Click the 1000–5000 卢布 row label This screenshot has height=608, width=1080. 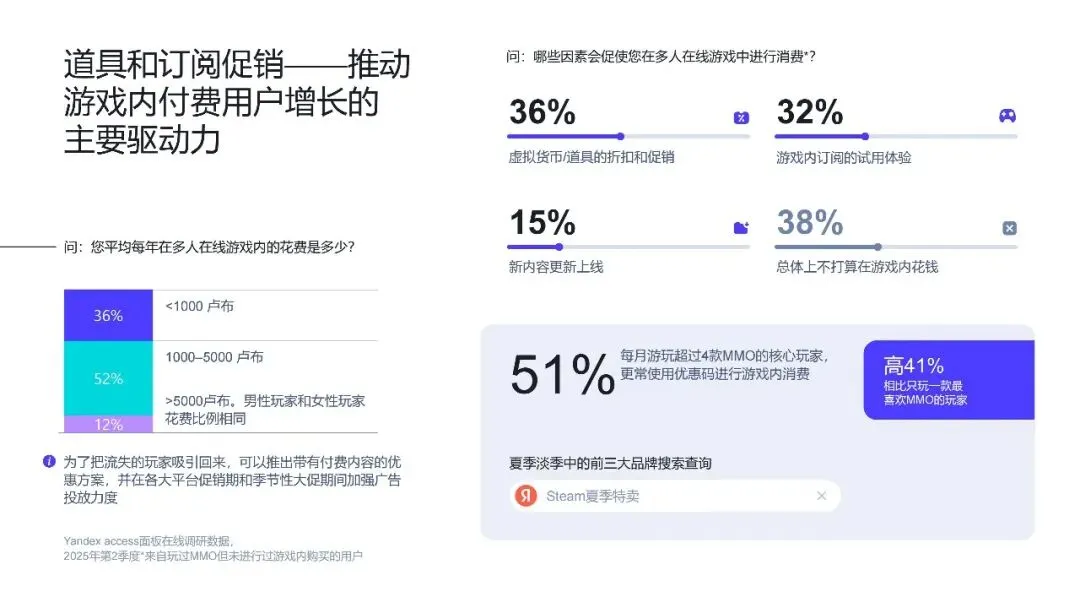(x=214, y=357)
